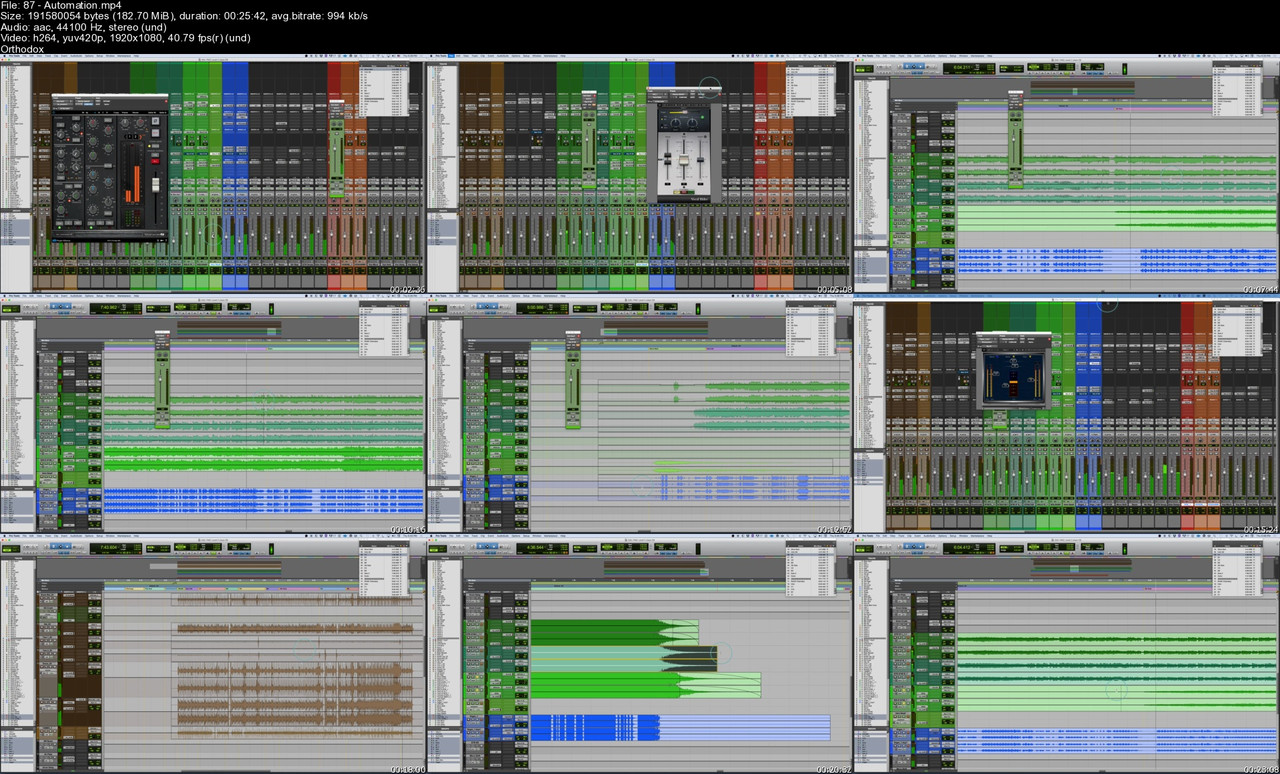
Task: Select the 'Orthodox' text line
Action: [22, 49]
